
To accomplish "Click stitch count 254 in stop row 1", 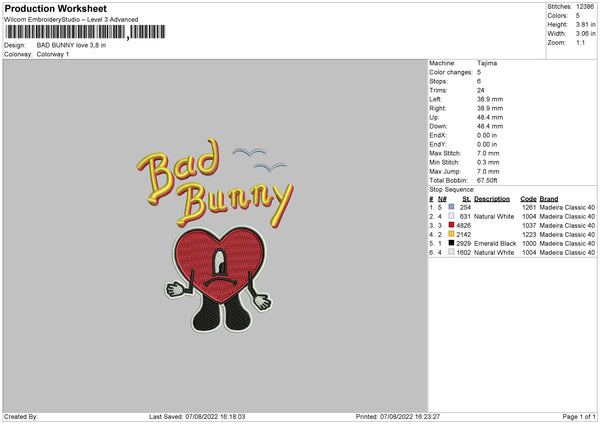I will pyautogui.click(x=465, y=207).
